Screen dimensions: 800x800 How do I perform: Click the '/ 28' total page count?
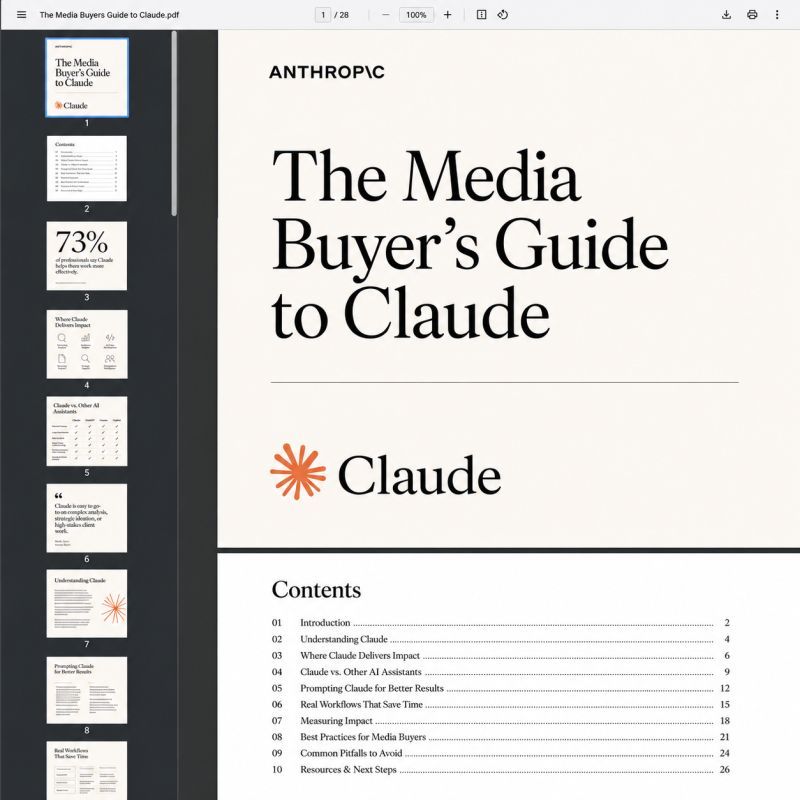click(341, 15)
